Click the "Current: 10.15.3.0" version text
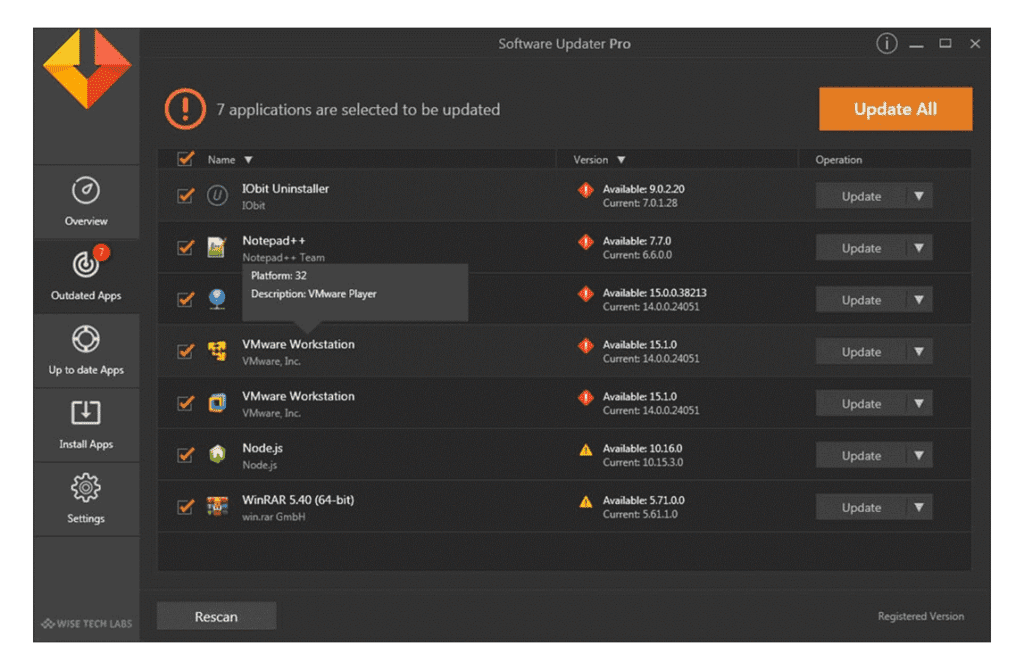 pos(643,462)
